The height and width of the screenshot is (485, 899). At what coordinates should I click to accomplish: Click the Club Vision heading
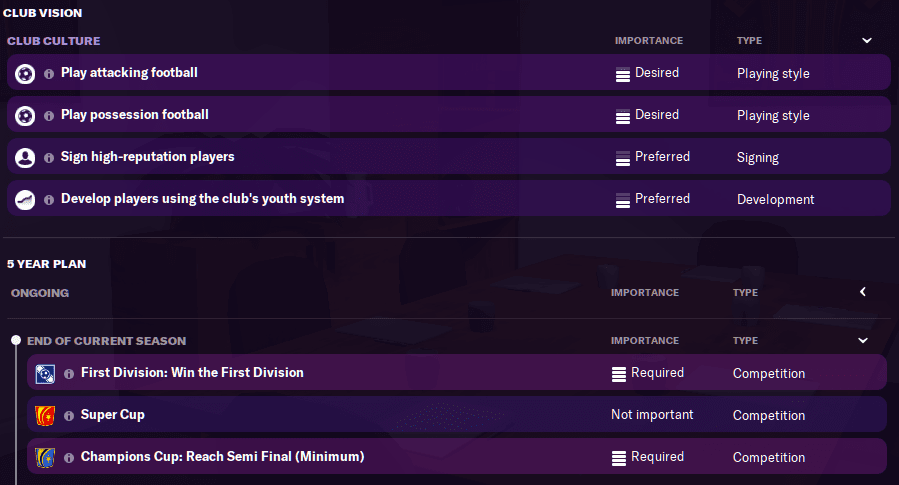42,13
